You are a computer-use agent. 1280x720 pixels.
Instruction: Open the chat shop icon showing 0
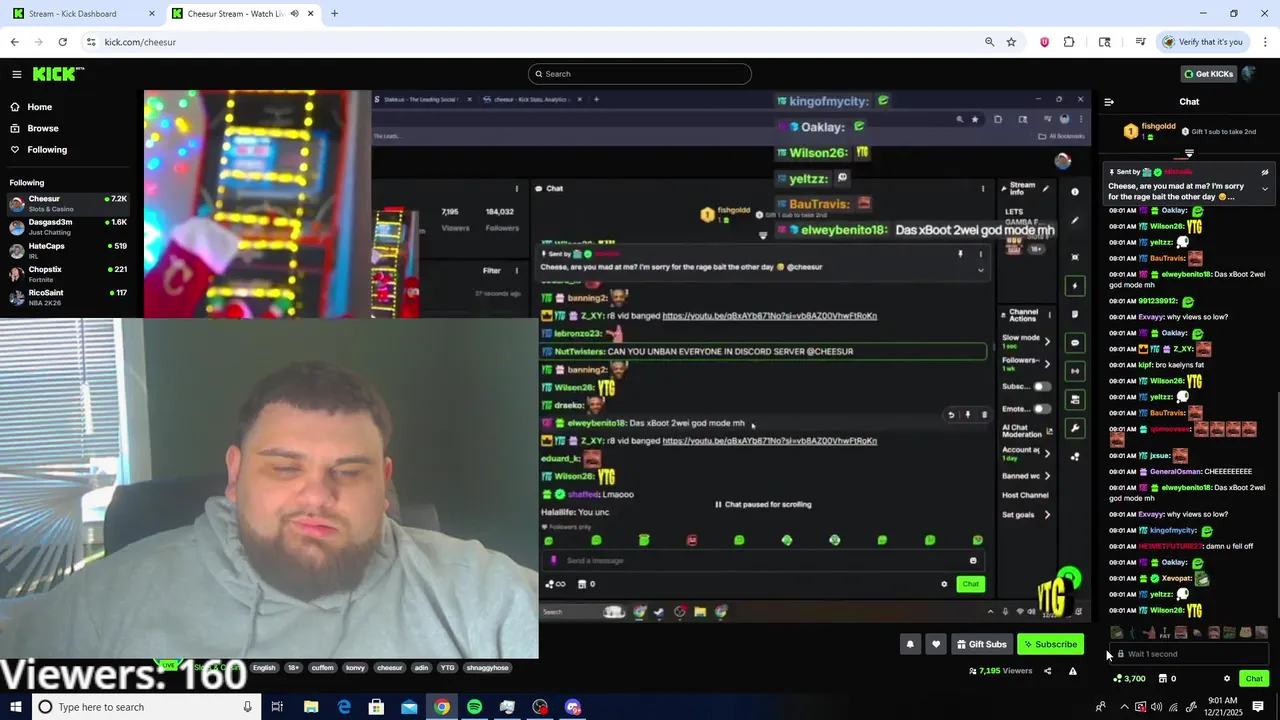pos(1168,679)
